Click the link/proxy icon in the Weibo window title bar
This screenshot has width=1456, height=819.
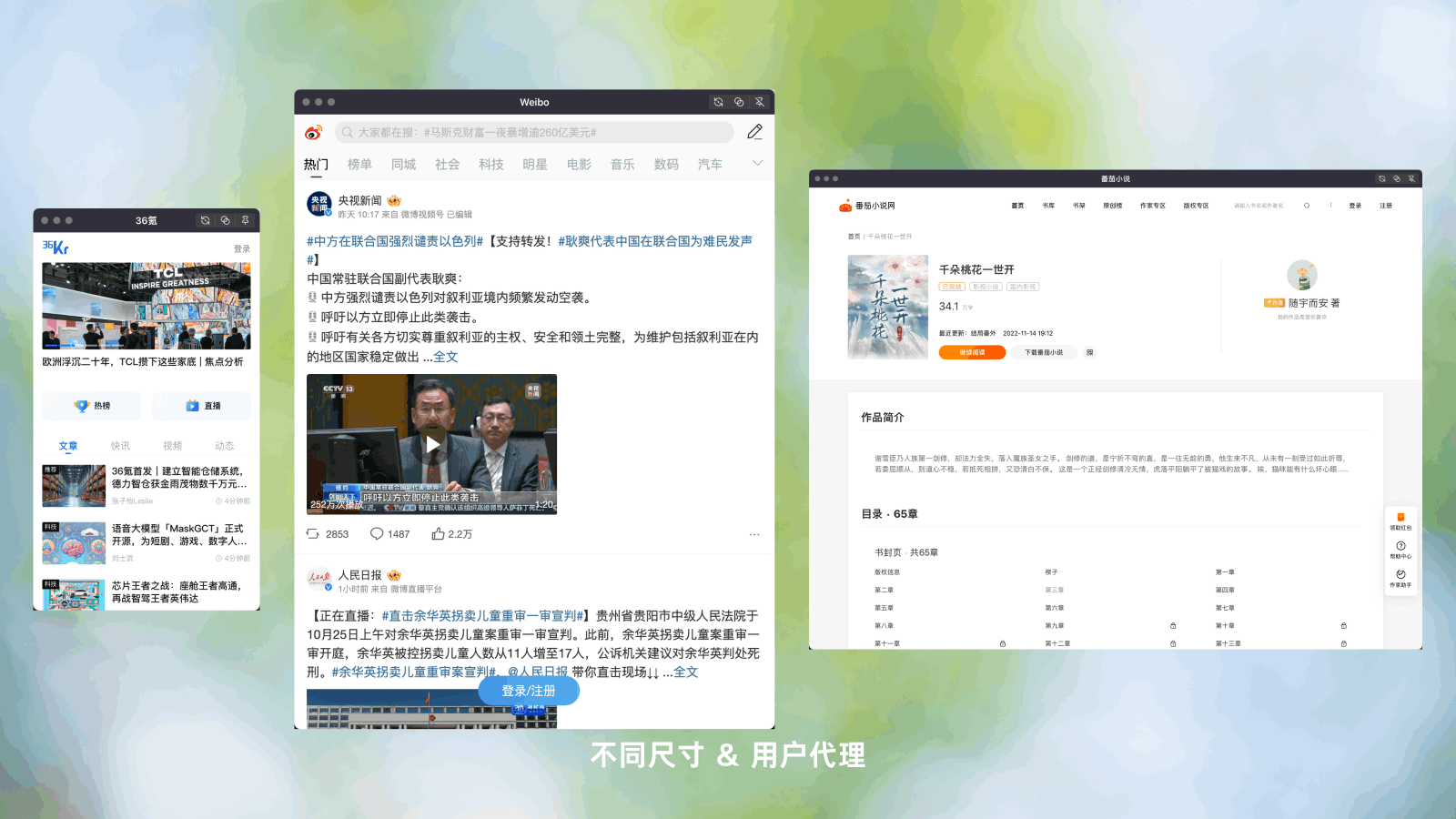[739, 102]
